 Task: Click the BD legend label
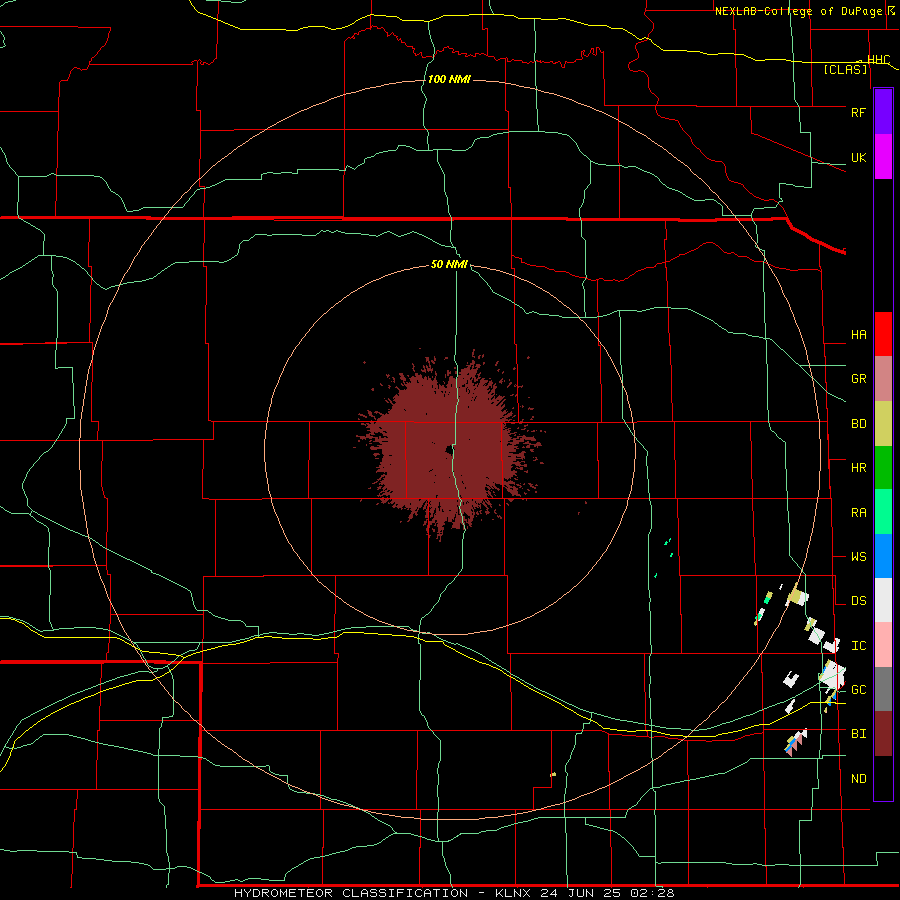click(x=858, y=424)
